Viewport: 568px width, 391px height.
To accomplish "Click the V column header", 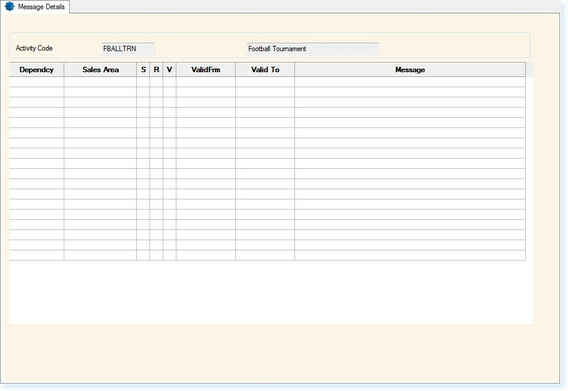I will 170,70.
